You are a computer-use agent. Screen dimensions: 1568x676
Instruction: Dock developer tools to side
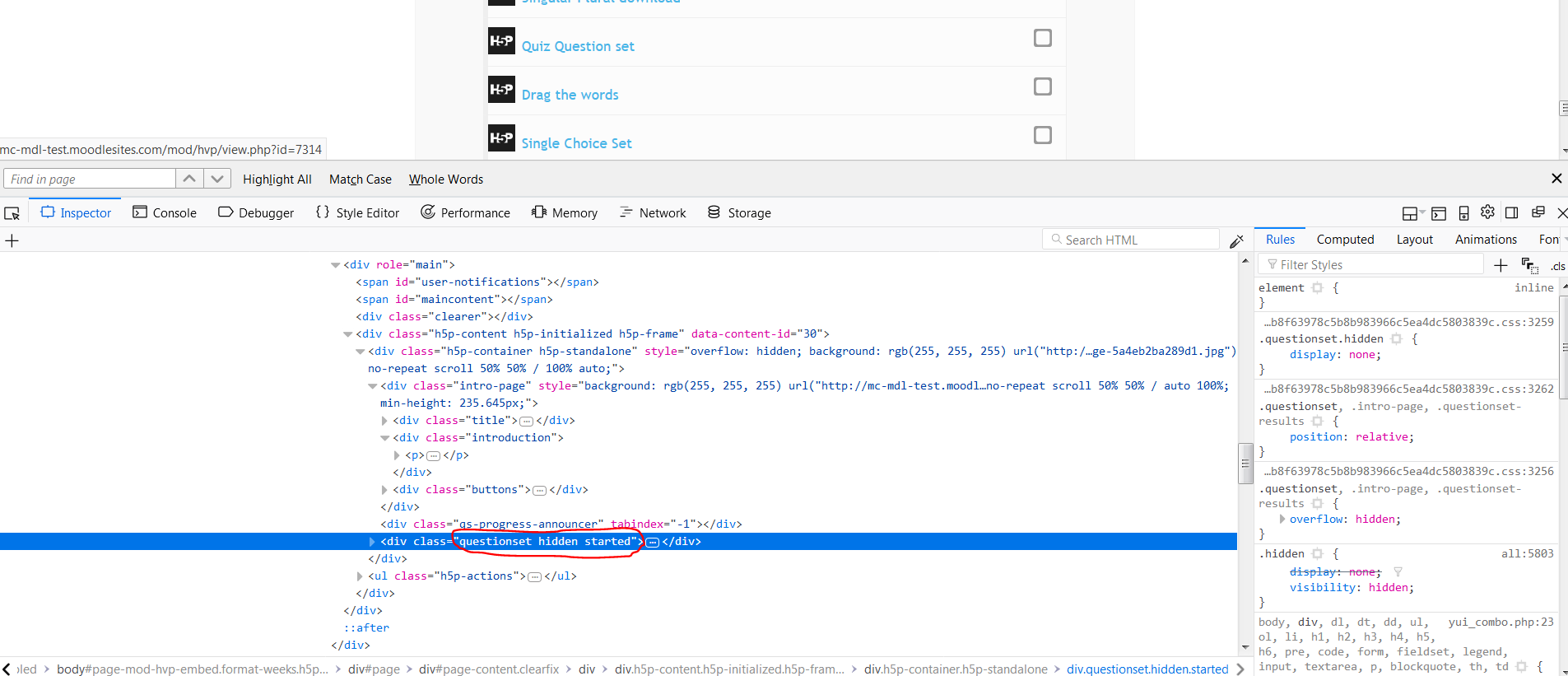(1512, 212)
